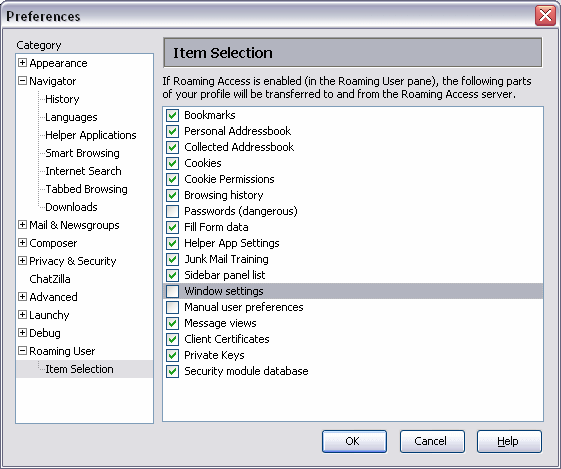Expand the Privacy & Security category
Viewport: 561px width, 469px height.
pyautogui.click(x=22, y=260)
